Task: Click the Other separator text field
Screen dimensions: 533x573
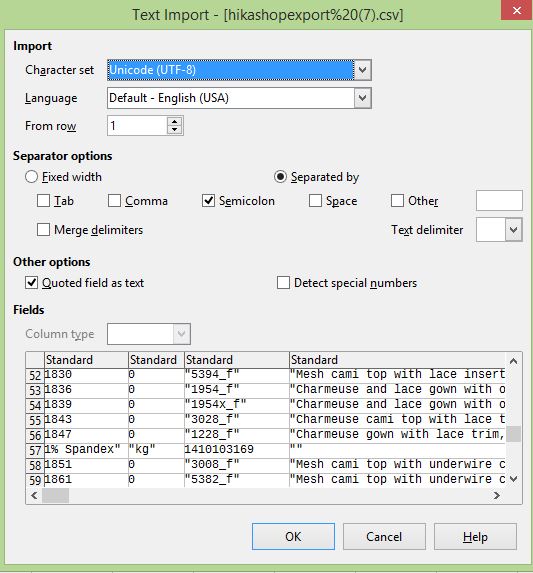Action: coord(499,200)
